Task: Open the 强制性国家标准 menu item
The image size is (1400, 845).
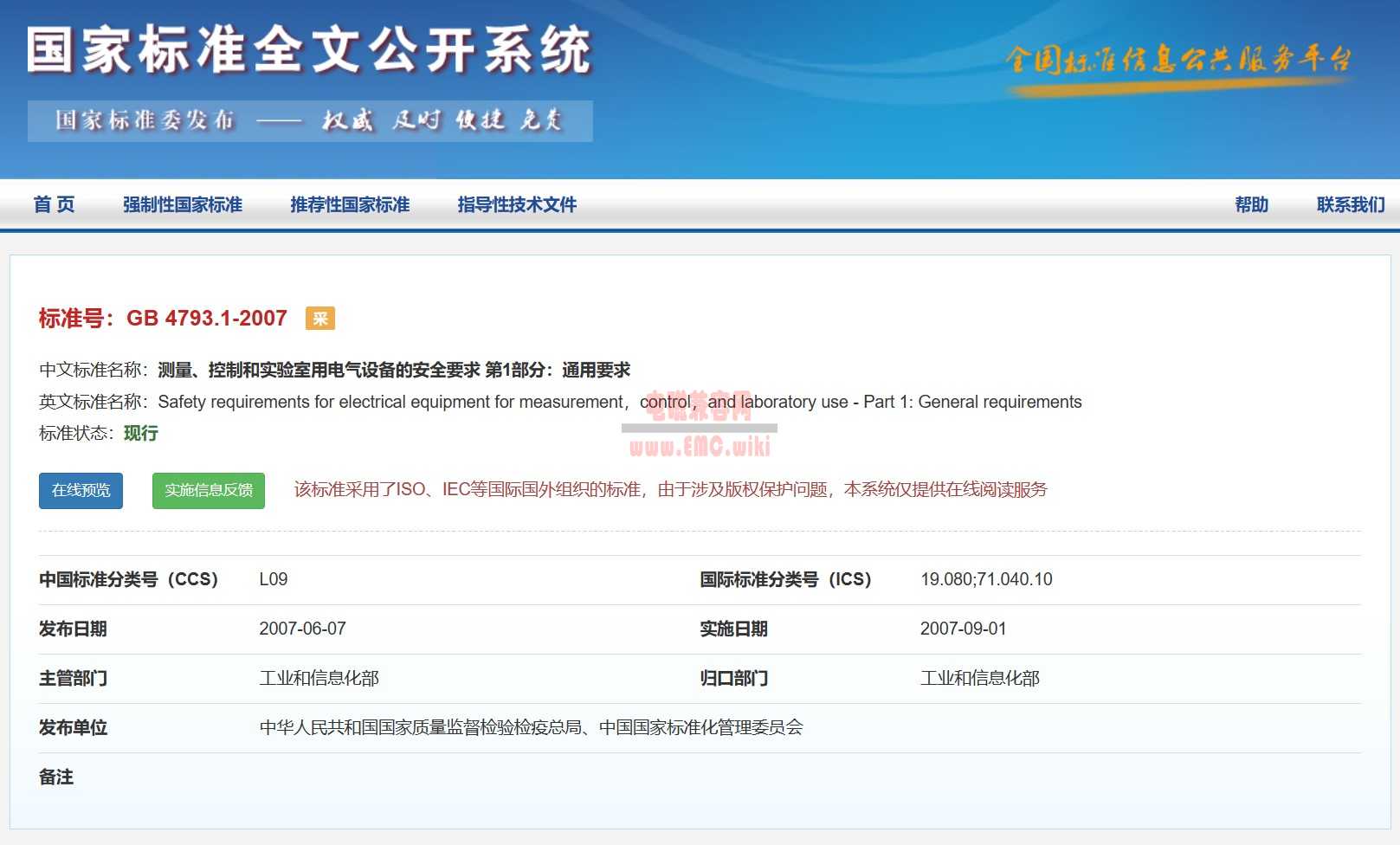Action: click(x=183, y=205)
